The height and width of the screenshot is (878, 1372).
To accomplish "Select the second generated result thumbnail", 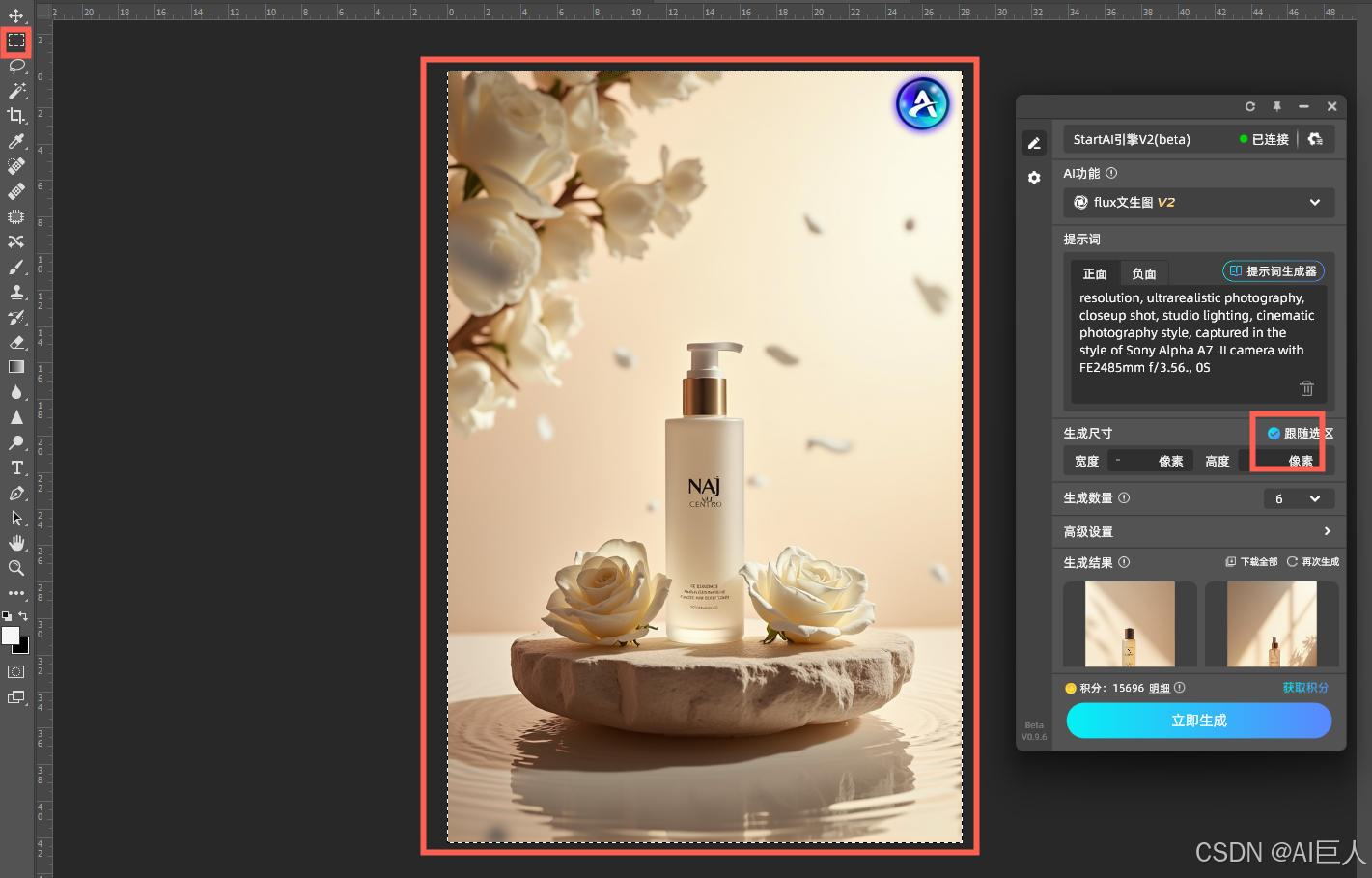I will [x=1272, y=624].
